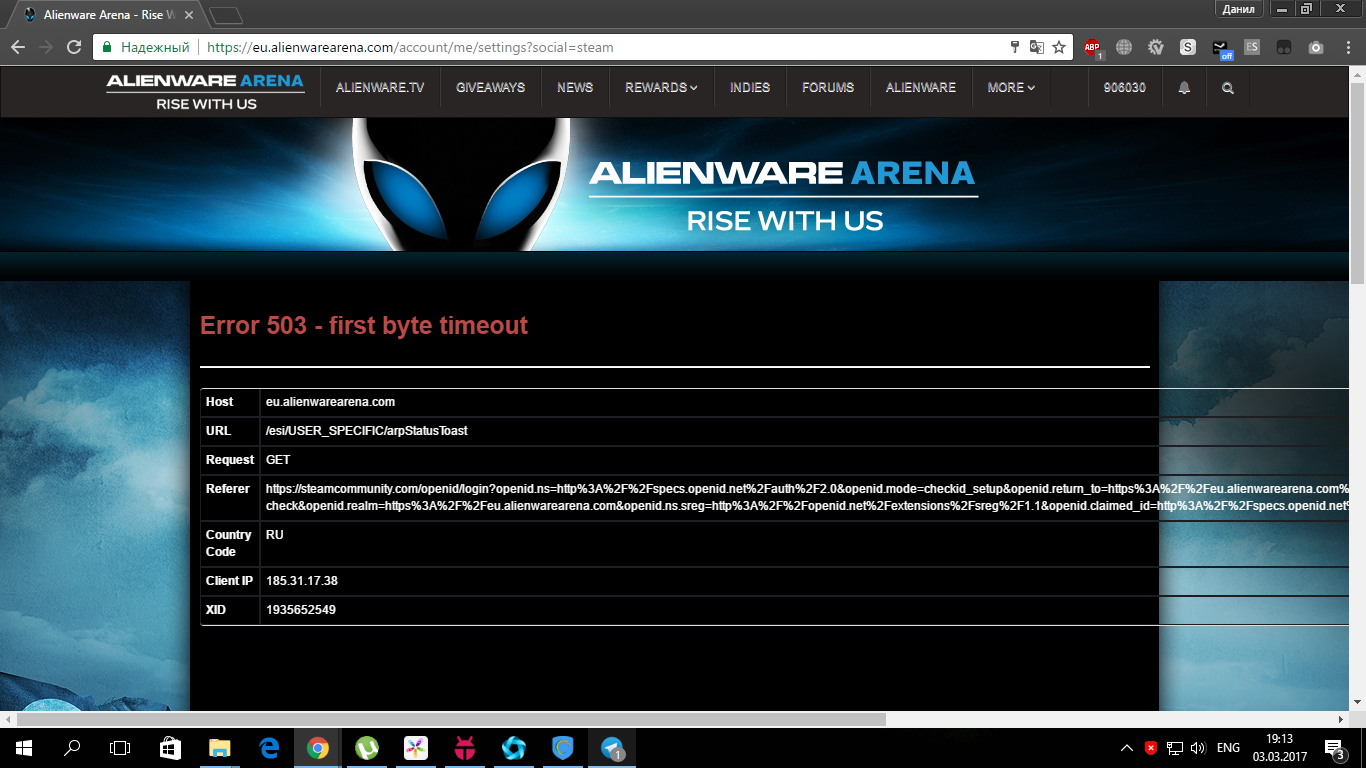Click the Данил profile button
This screenshot has width=1366, height=768.
tap(1239, 9)
